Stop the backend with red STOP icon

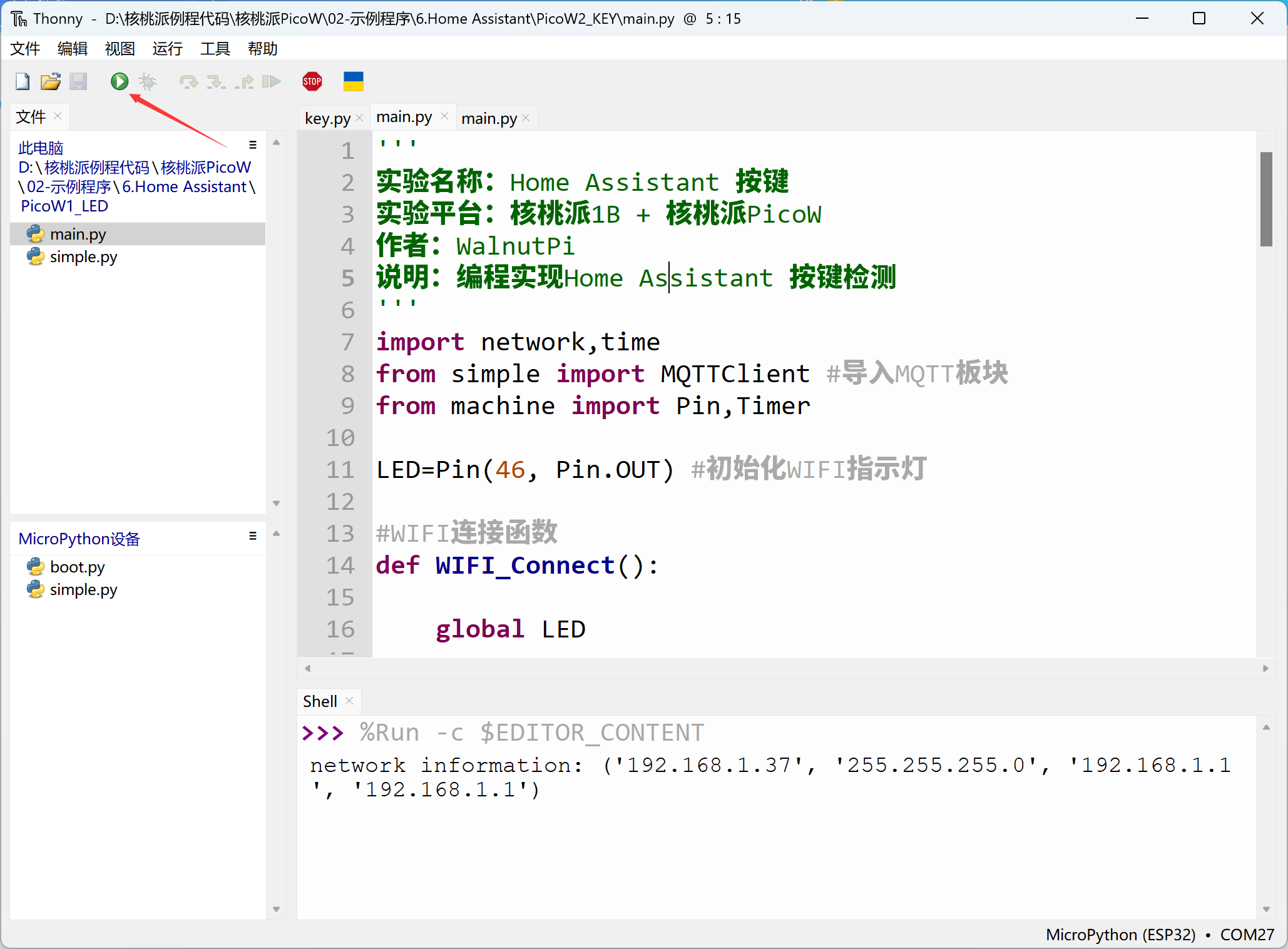[312, 81]
